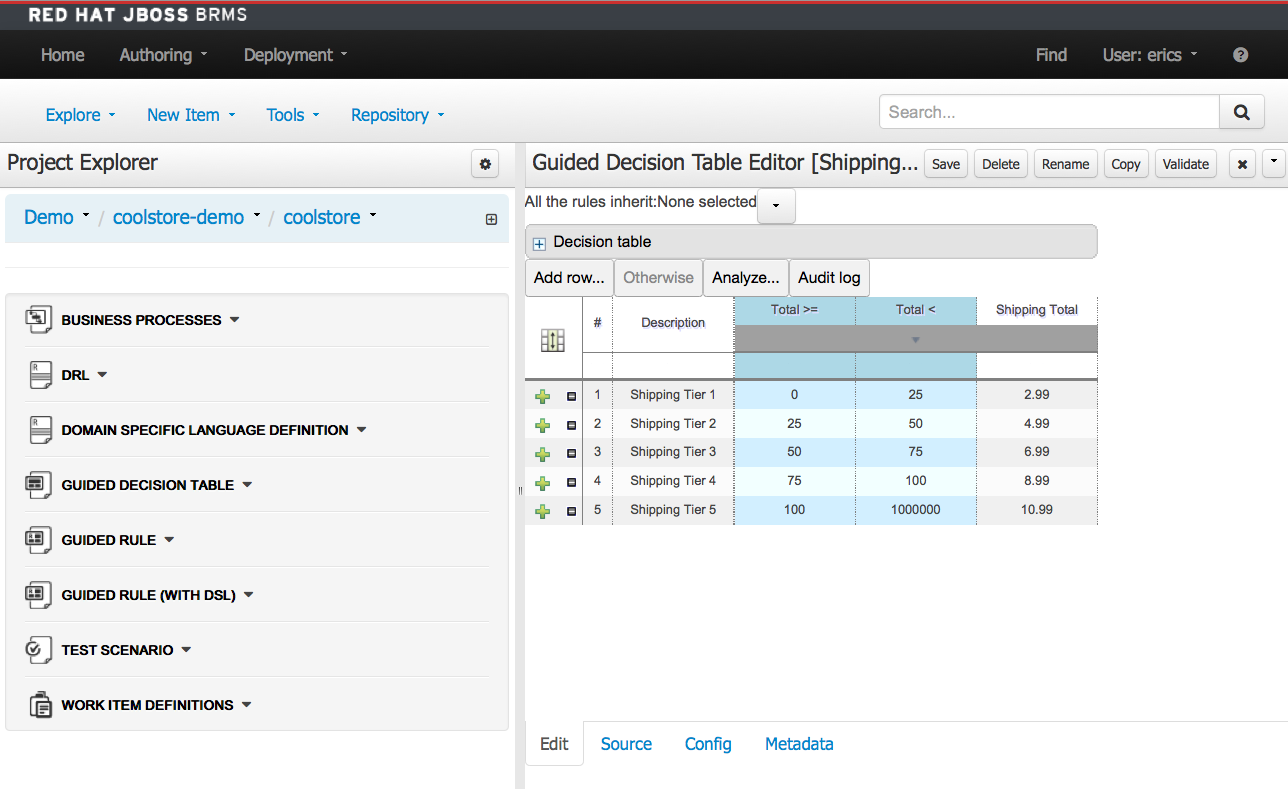
Task: Delete Shipping Tier 5 using its row delete icon
Action: coord(571,510)
